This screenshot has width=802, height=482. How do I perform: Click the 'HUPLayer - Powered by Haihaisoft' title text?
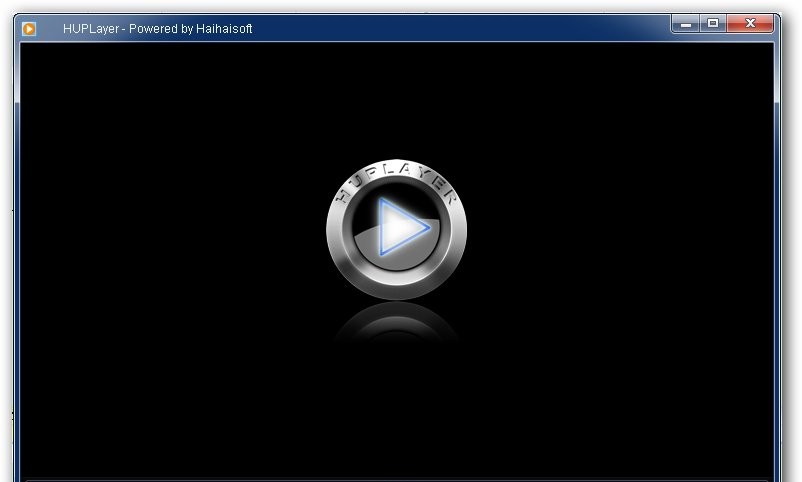[158, 29]
